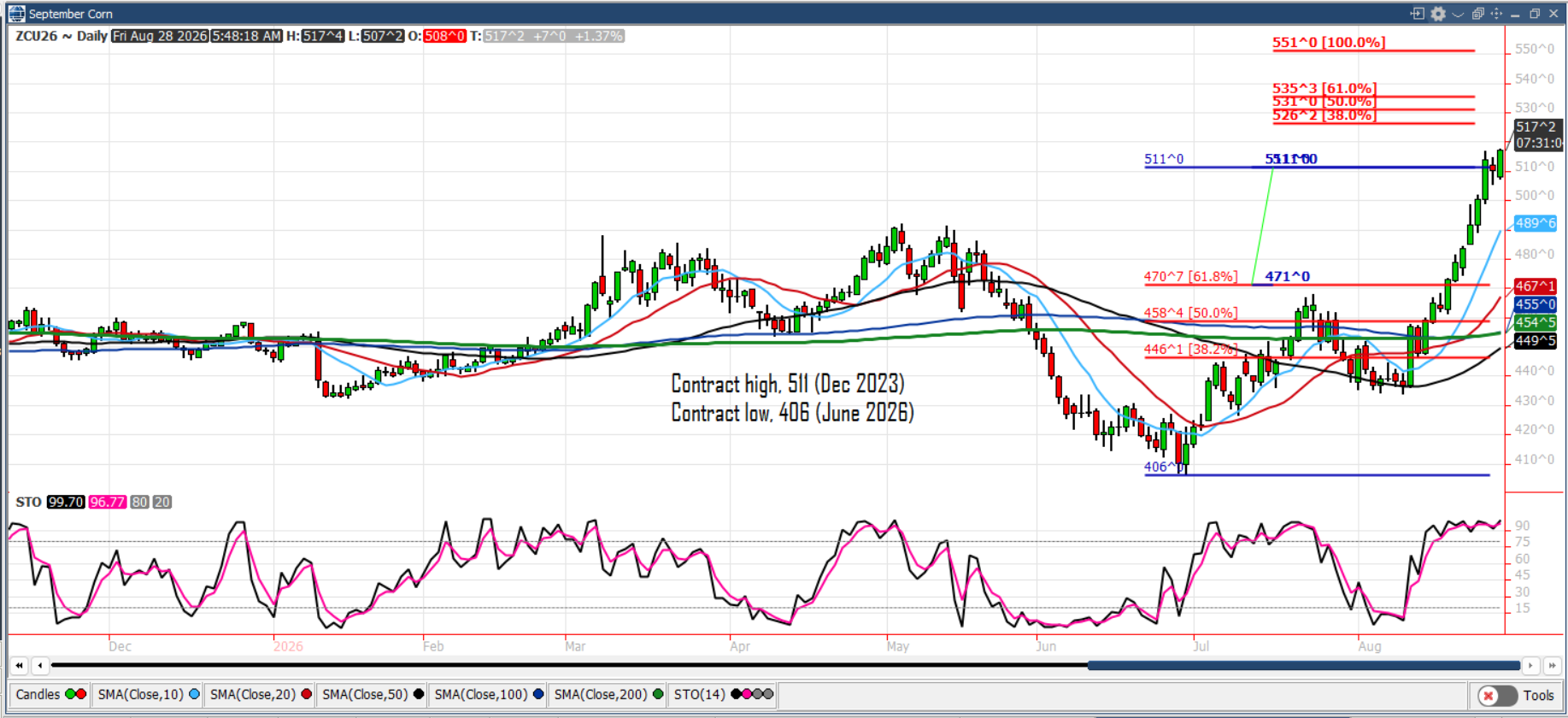Click the 526^2 [38.0%] Fibonacci label
This screenshot has height=718, width=1568.
tap(1324, 115)
